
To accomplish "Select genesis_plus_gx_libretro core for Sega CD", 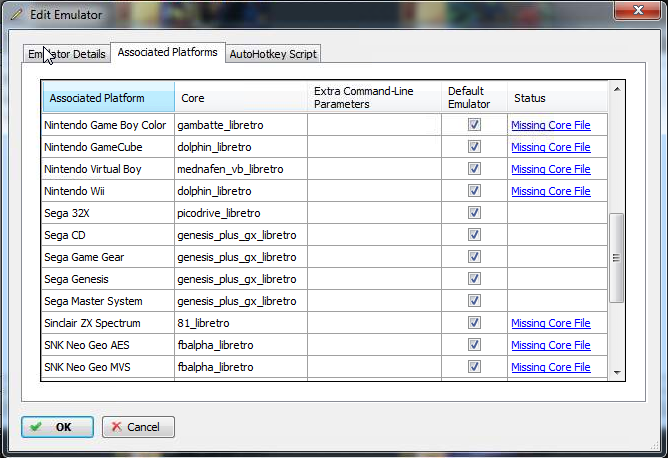I will (x=241, y=235).
